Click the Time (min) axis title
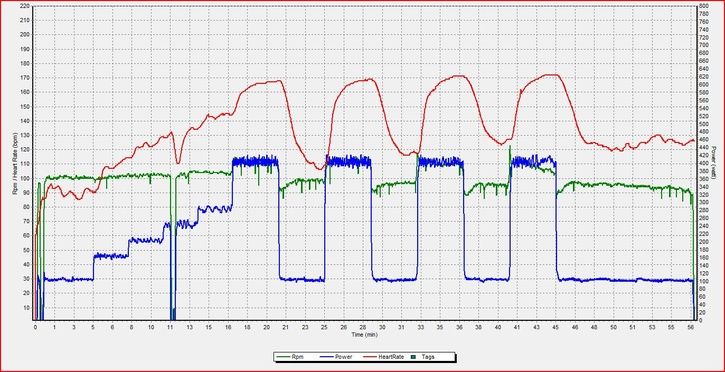The image size is (725, 372). click(364, 334)
